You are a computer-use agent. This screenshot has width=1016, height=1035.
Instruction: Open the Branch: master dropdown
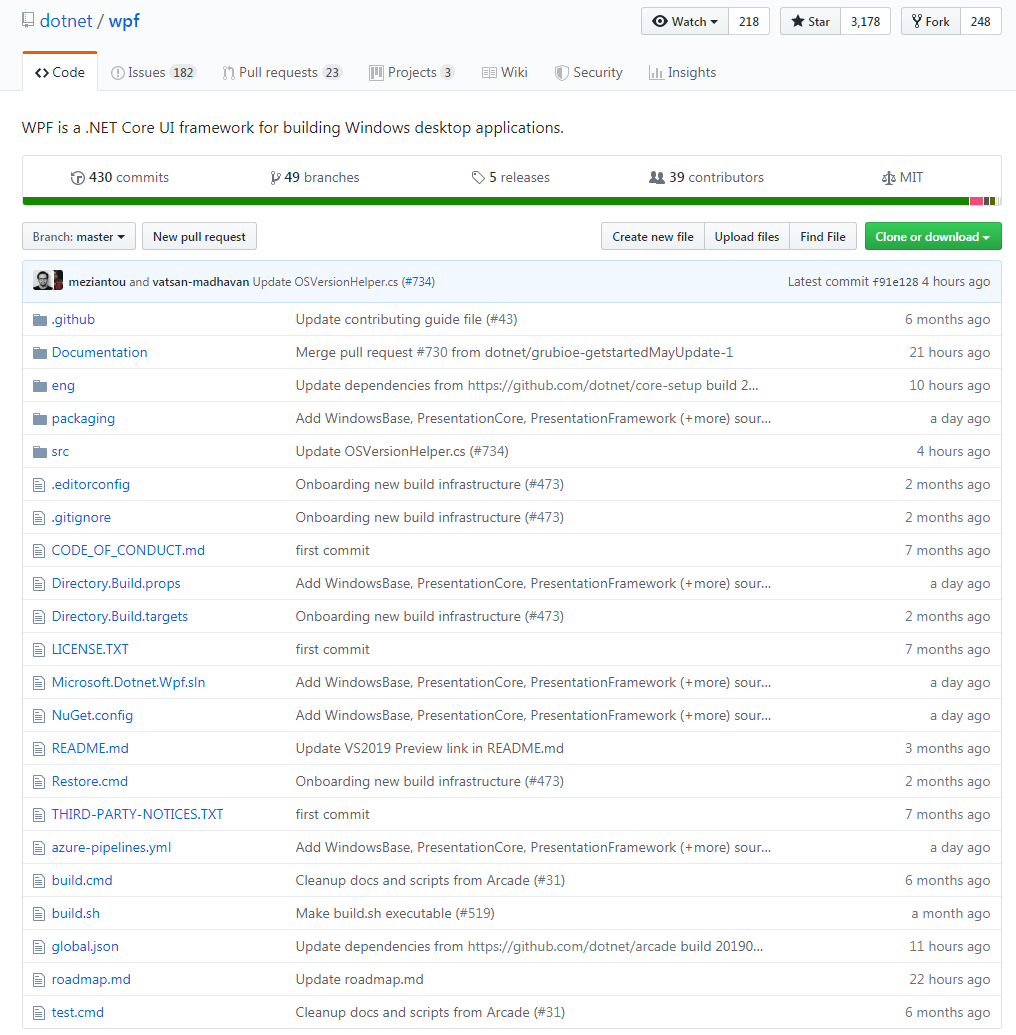[x=79, y=236]
